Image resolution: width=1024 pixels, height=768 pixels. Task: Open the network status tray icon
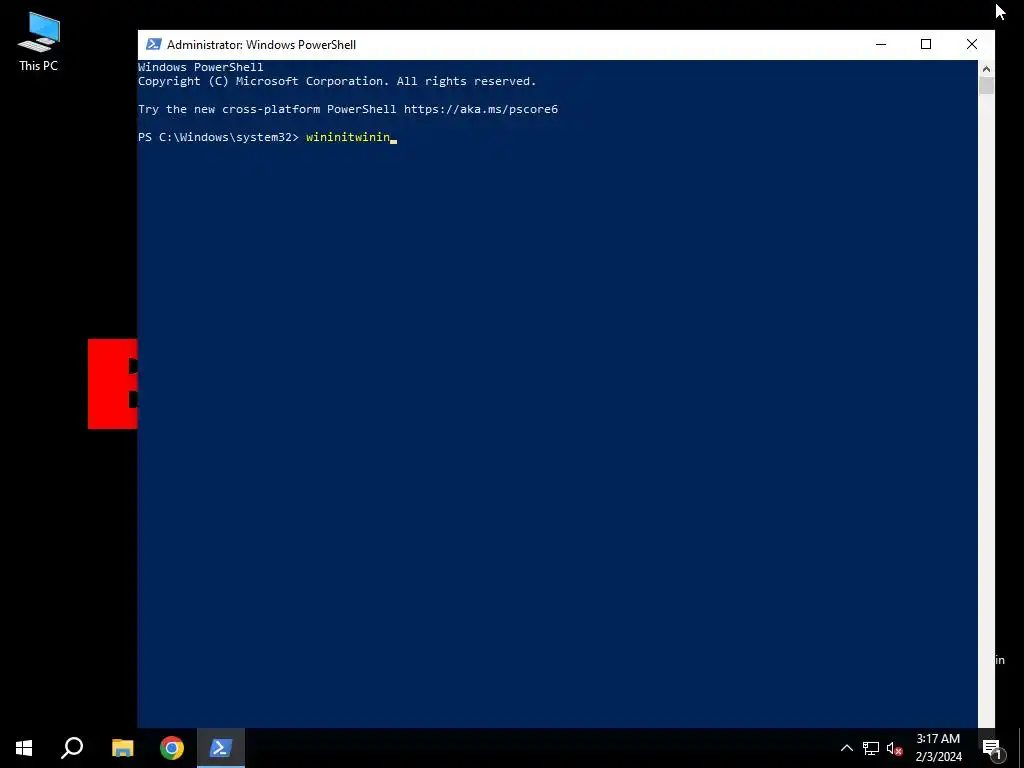pyautogui.click(x=871, y=748)
